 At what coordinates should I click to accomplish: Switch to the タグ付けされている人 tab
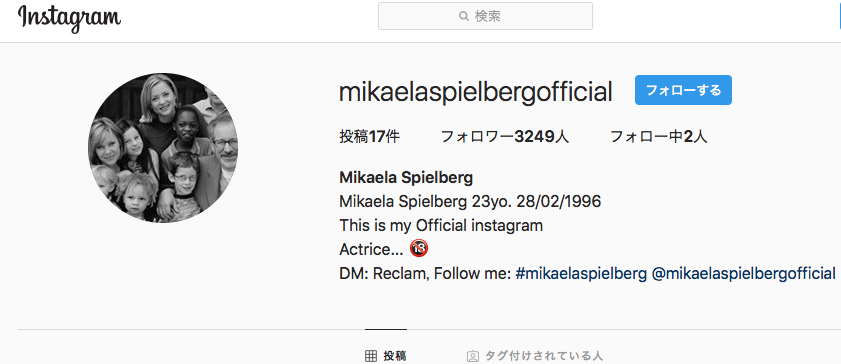[x=535, y=355]
